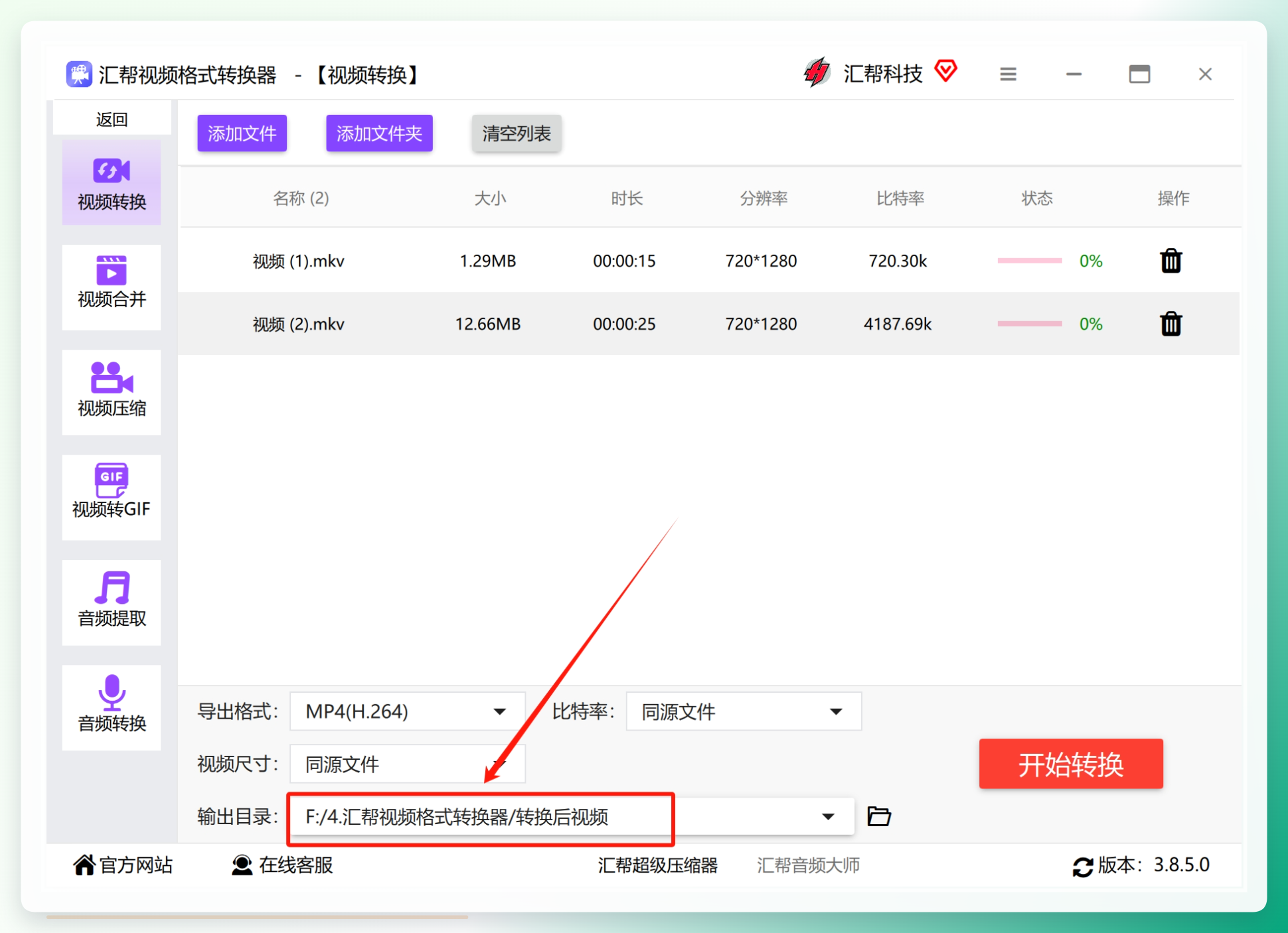The image size is (1288, 933).
Task: Click 添加文件夹 button
Action: pos(379,133)
